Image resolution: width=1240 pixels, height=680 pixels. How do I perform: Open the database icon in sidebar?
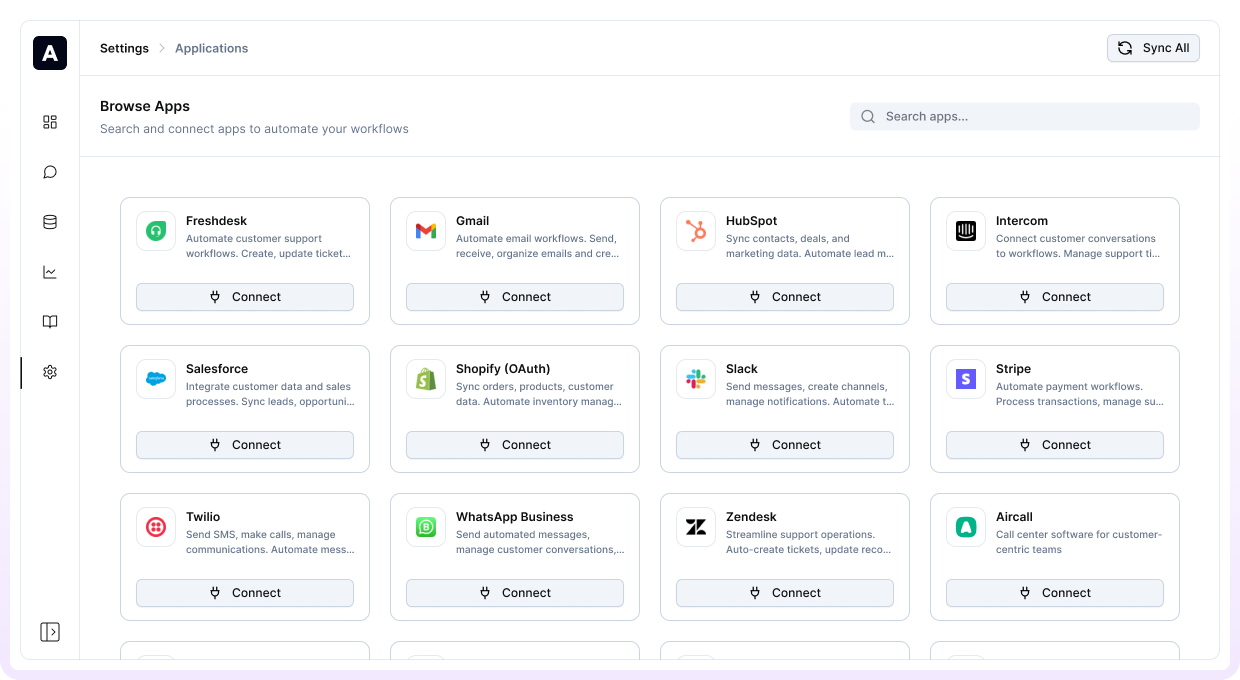click(50, 222)
